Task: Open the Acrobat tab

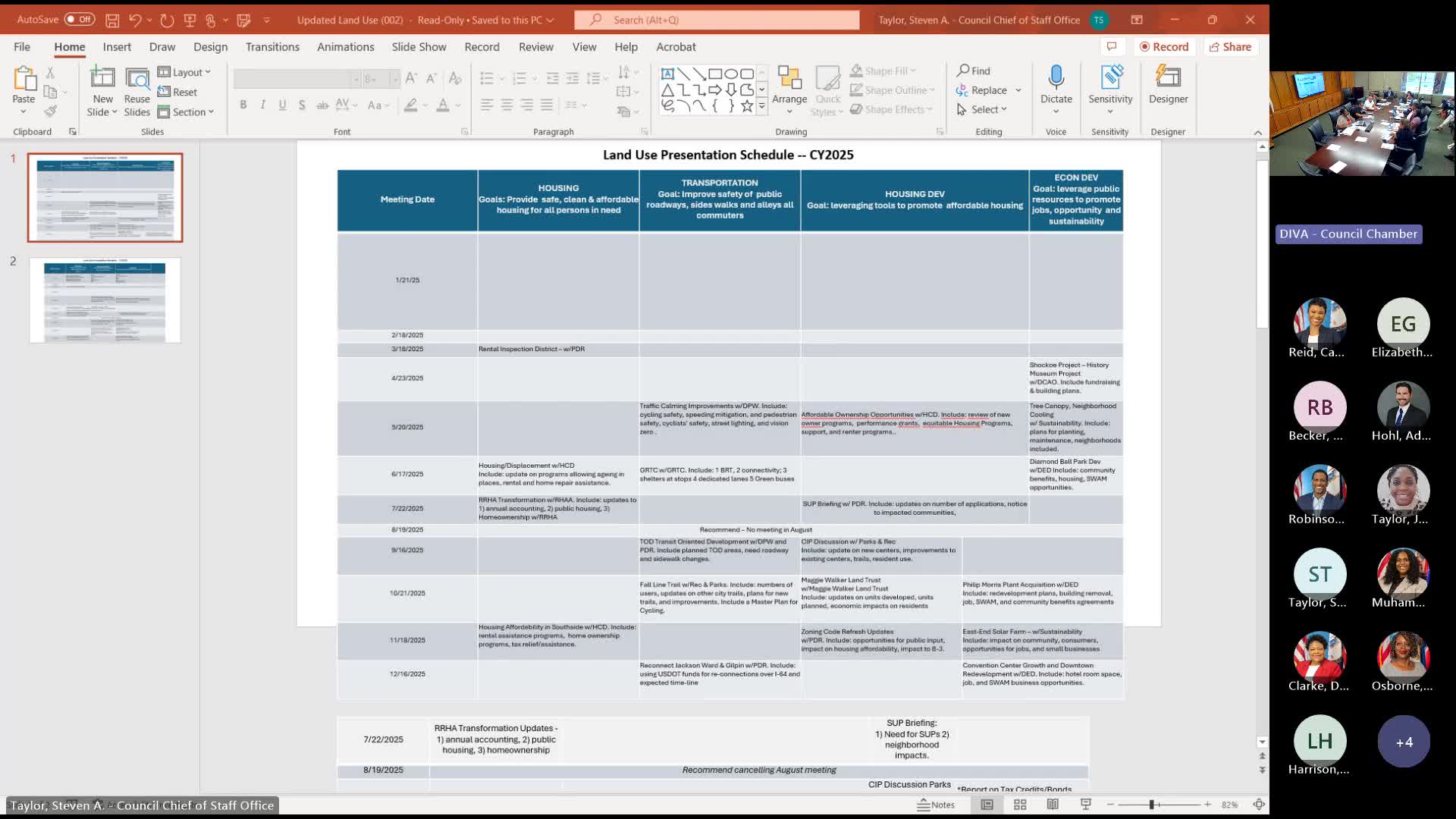Action: coord(676,47)
